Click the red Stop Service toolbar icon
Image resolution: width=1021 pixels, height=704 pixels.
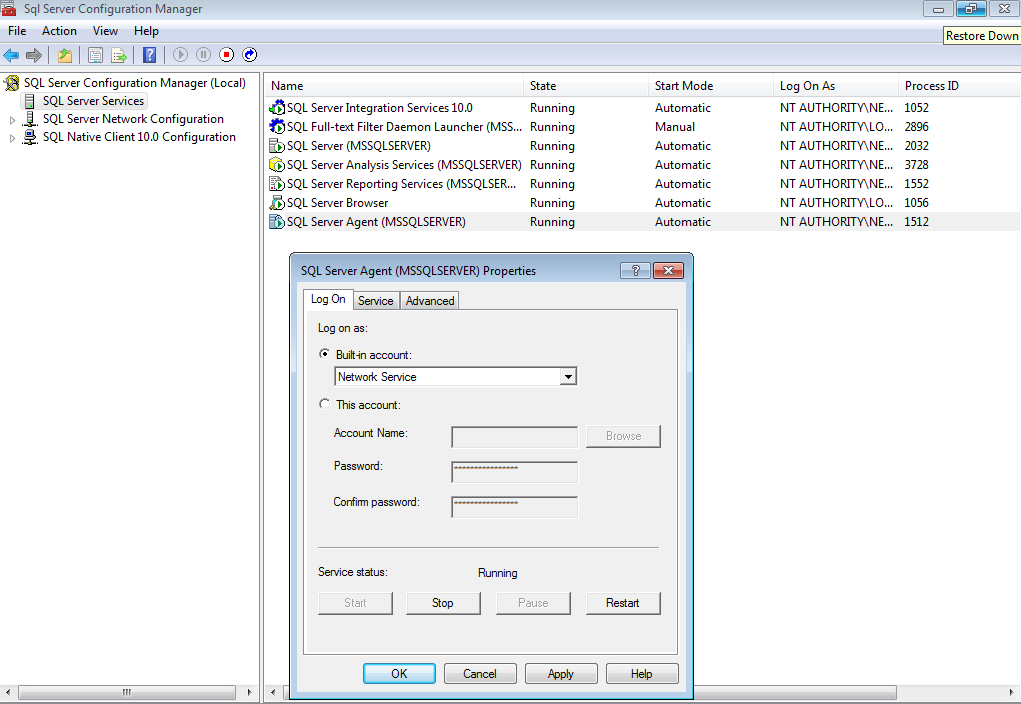[227, 55]
